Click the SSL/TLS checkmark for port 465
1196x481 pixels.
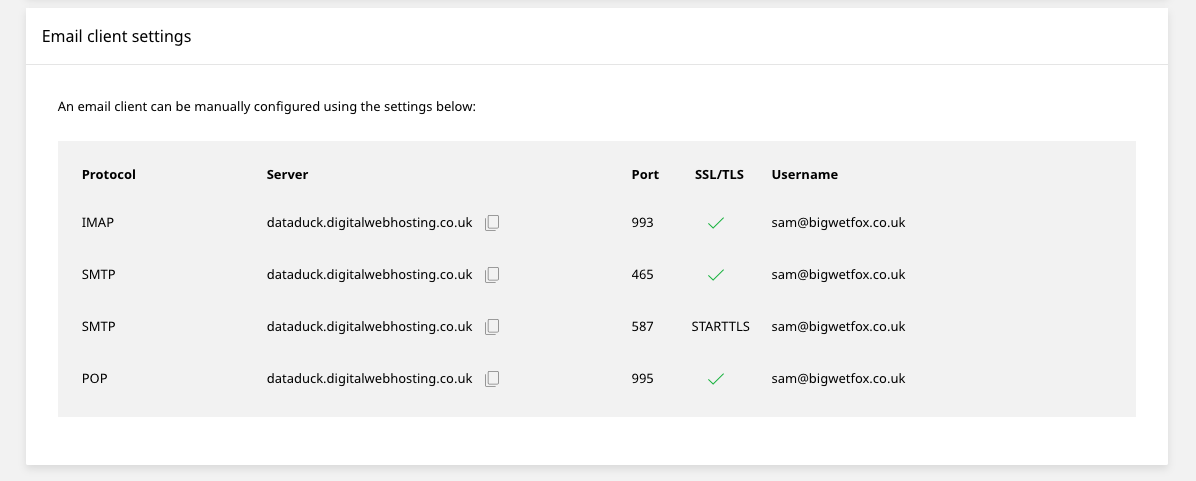click(x=716, y=275)
